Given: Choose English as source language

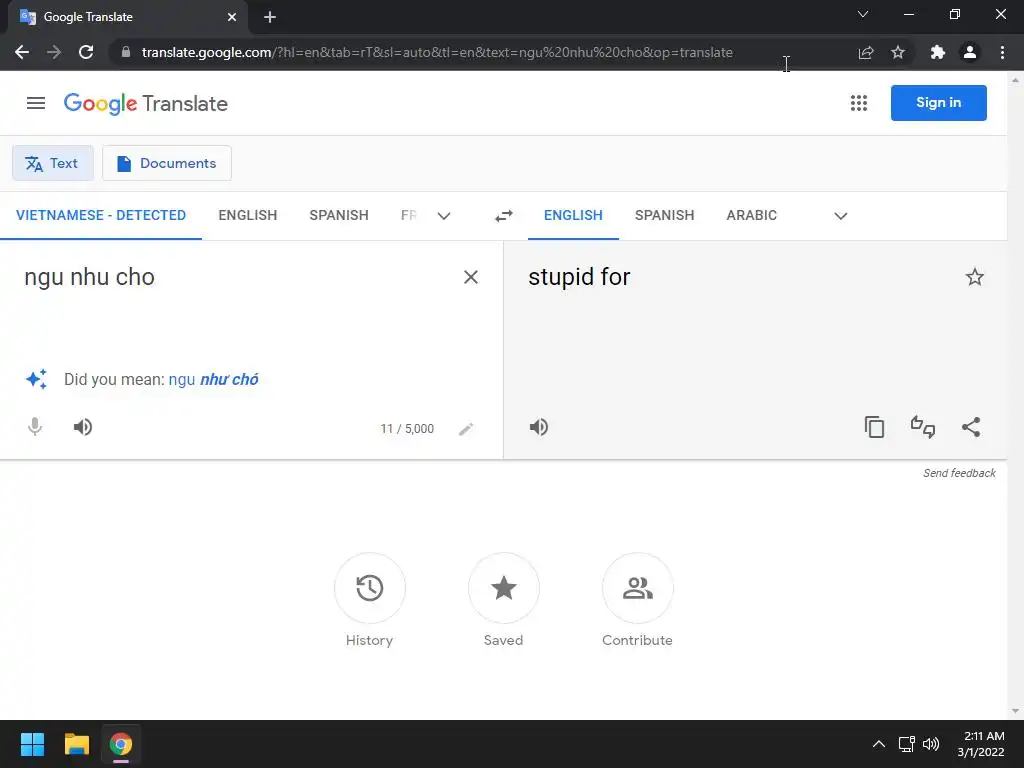Looking at the screenshot, I should click(248, 216).
